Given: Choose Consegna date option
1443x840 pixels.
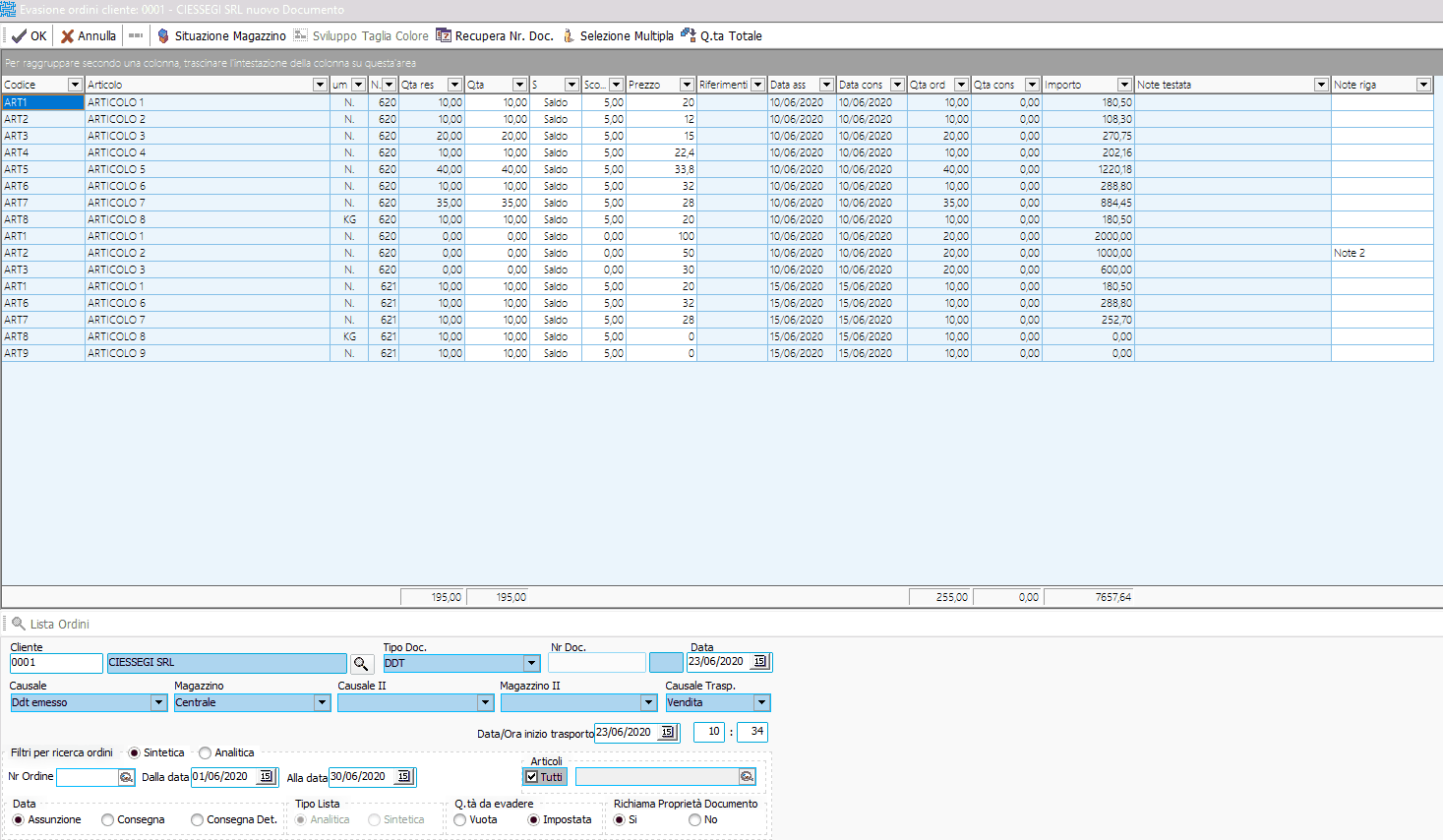Looking at the screenshot, I should point(107,819).
